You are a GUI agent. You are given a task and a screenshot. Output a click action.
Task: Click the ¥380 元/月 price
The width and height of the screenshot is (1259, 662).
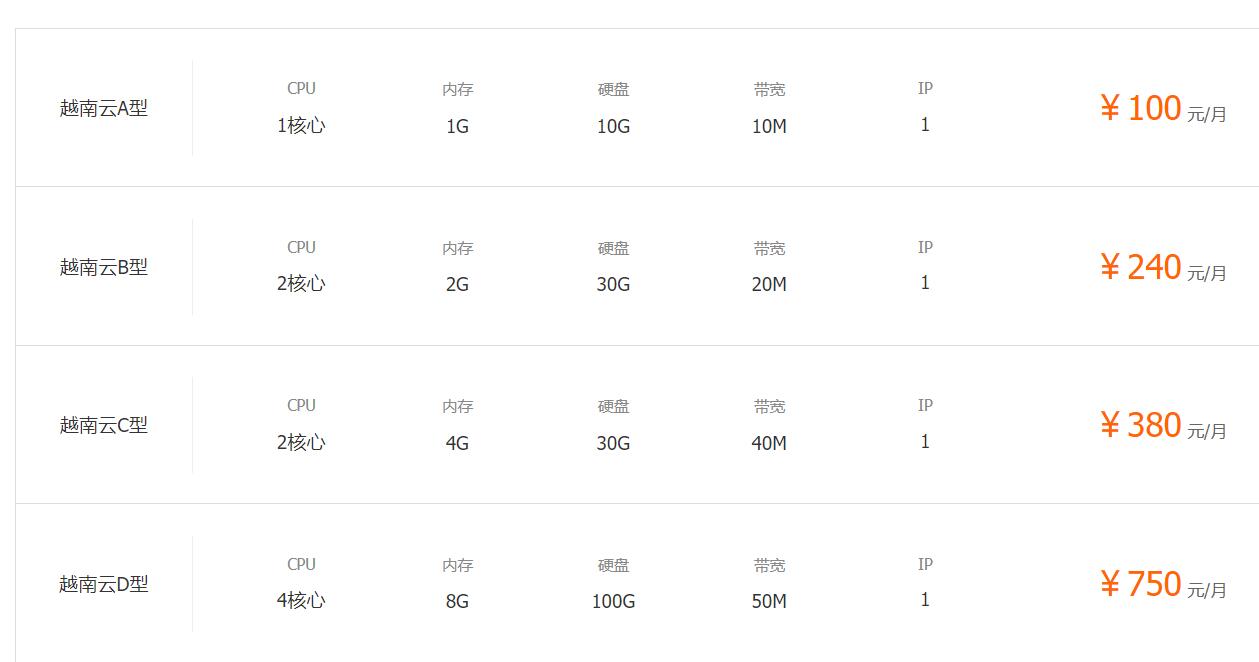tap(1163, 425)
